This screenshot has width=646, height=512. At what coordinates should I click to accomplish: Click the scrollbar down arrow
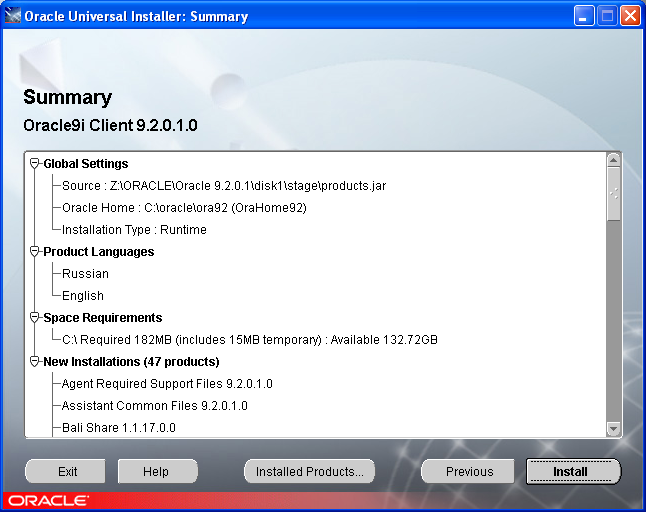613,429
